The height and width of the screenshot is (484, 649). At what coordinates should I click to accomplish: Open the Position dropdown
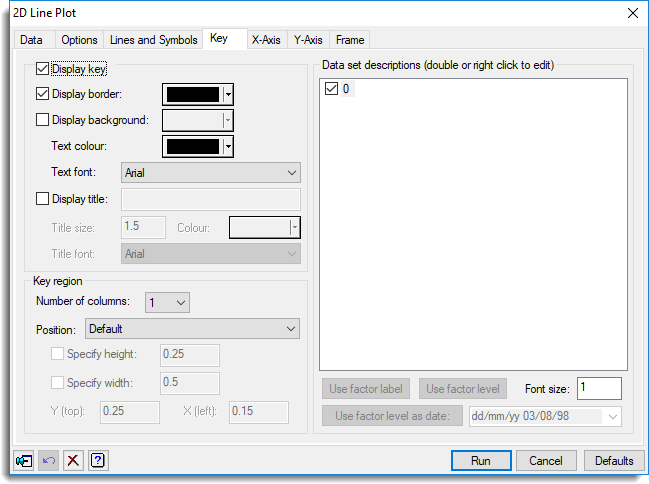pyautogui.click(x=192, y=328)
